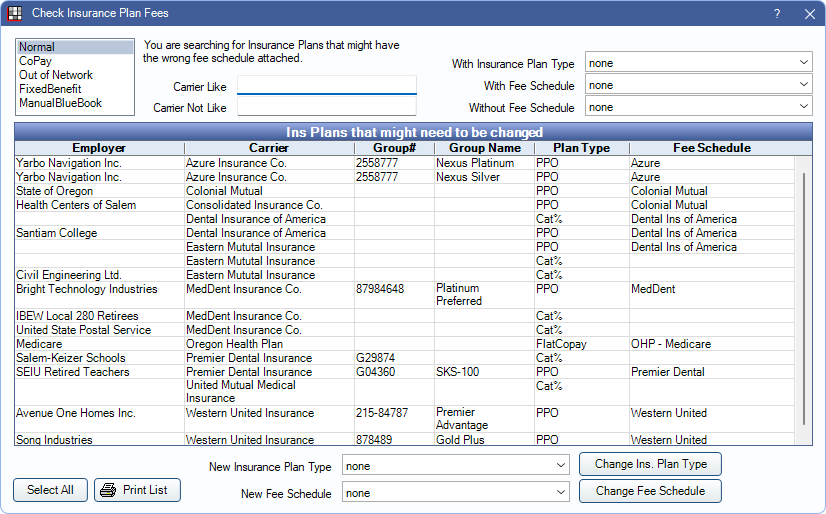Open New Insurance Plan Type dropdown

coord(455,466)
